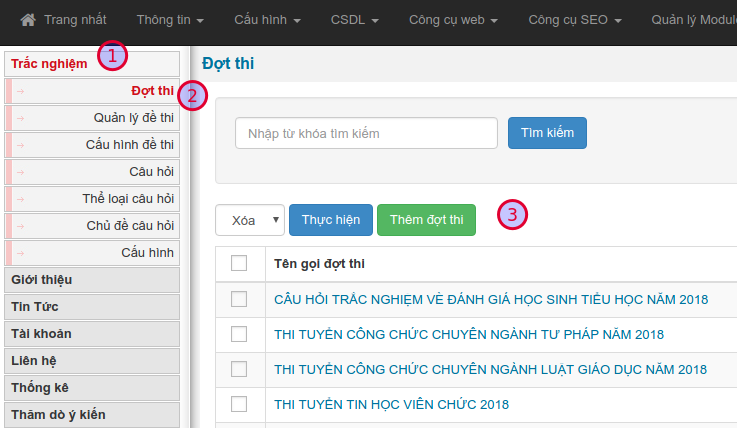Tick the select-all checkbox in table header
Viewport: 737px width, 428px height.
point(239,263)
